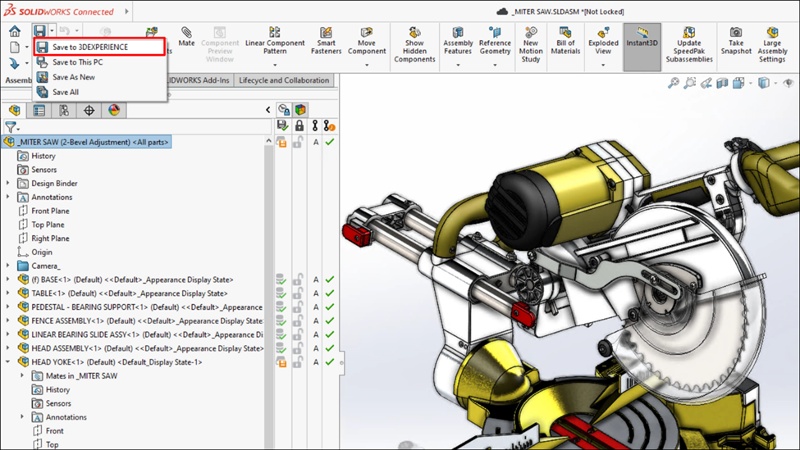Screen dimensions: 800x450
Task: Switch to Lifecycle and Collaboration tab
Action: coord(284,81)
